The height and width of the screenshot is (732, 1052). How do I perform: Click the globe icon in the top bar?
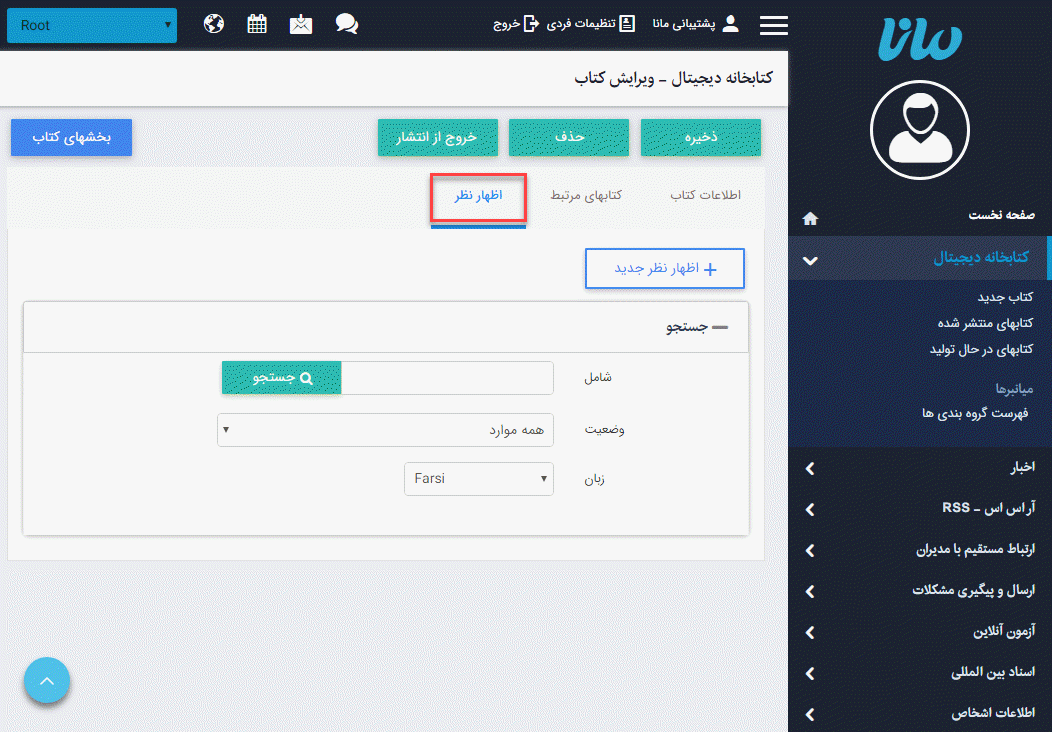[x=213, y=24]
